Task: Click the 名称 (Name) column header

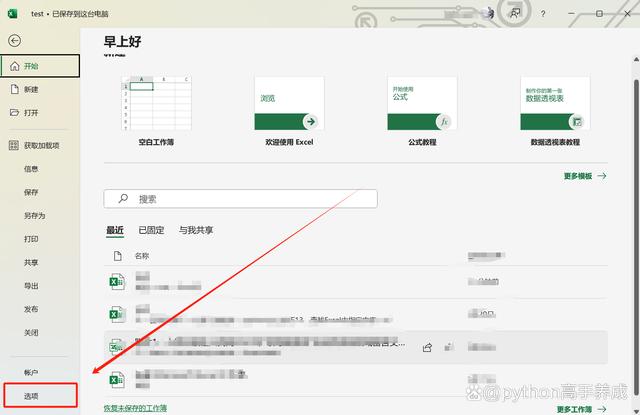Action: (x=142, y=256)
